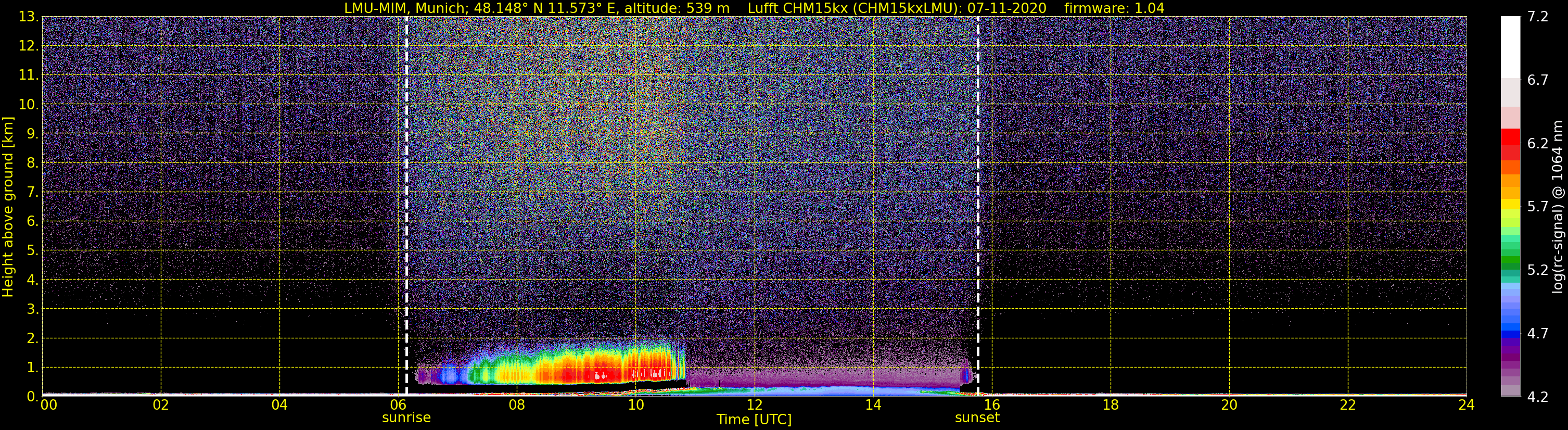Click the time tick label '16'
1568x430 pixels.
point(991,405)
